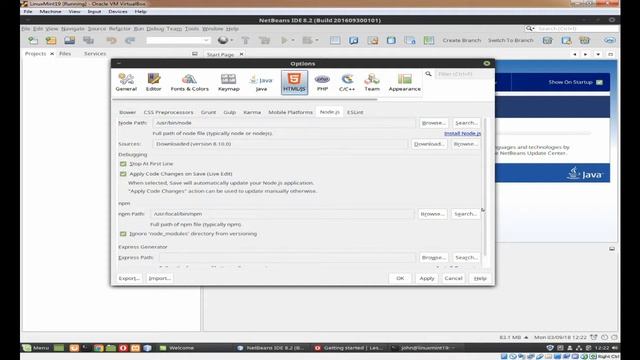
Task: Toggle Ignore node_modules directory checkbox
Action: pos(123,234)
